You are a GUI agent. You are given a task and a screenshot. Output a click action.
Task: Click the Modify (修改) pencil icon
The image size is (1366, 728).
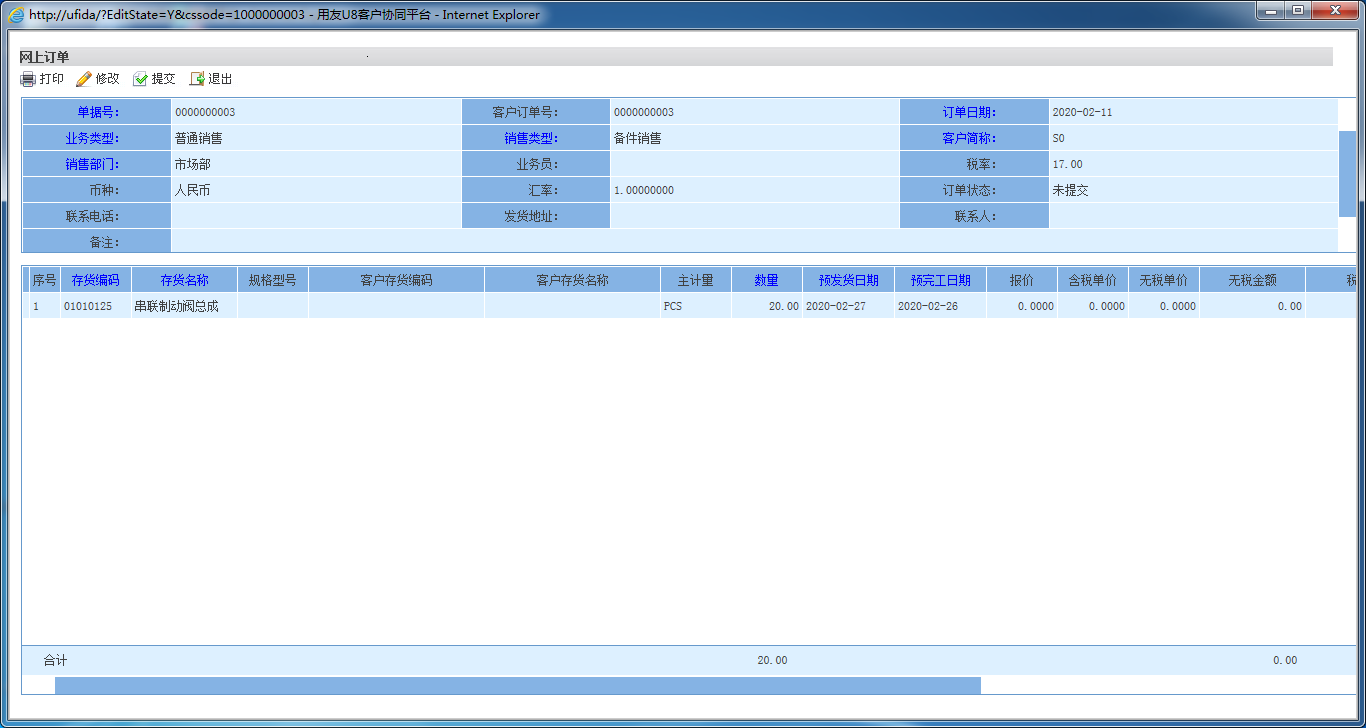84,79
